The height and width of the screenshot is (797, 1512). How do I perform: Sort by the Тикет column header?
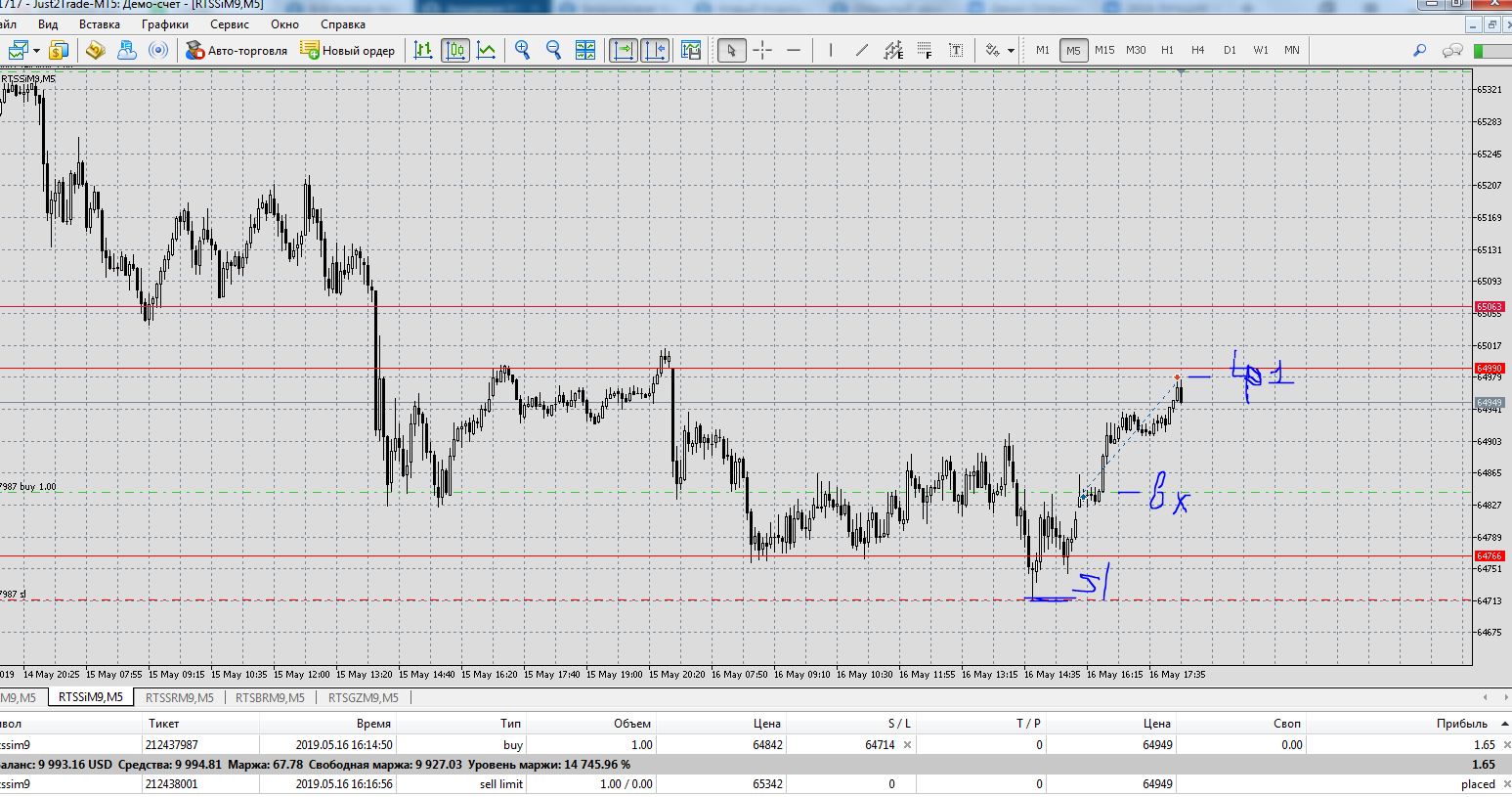pos(164,724)
